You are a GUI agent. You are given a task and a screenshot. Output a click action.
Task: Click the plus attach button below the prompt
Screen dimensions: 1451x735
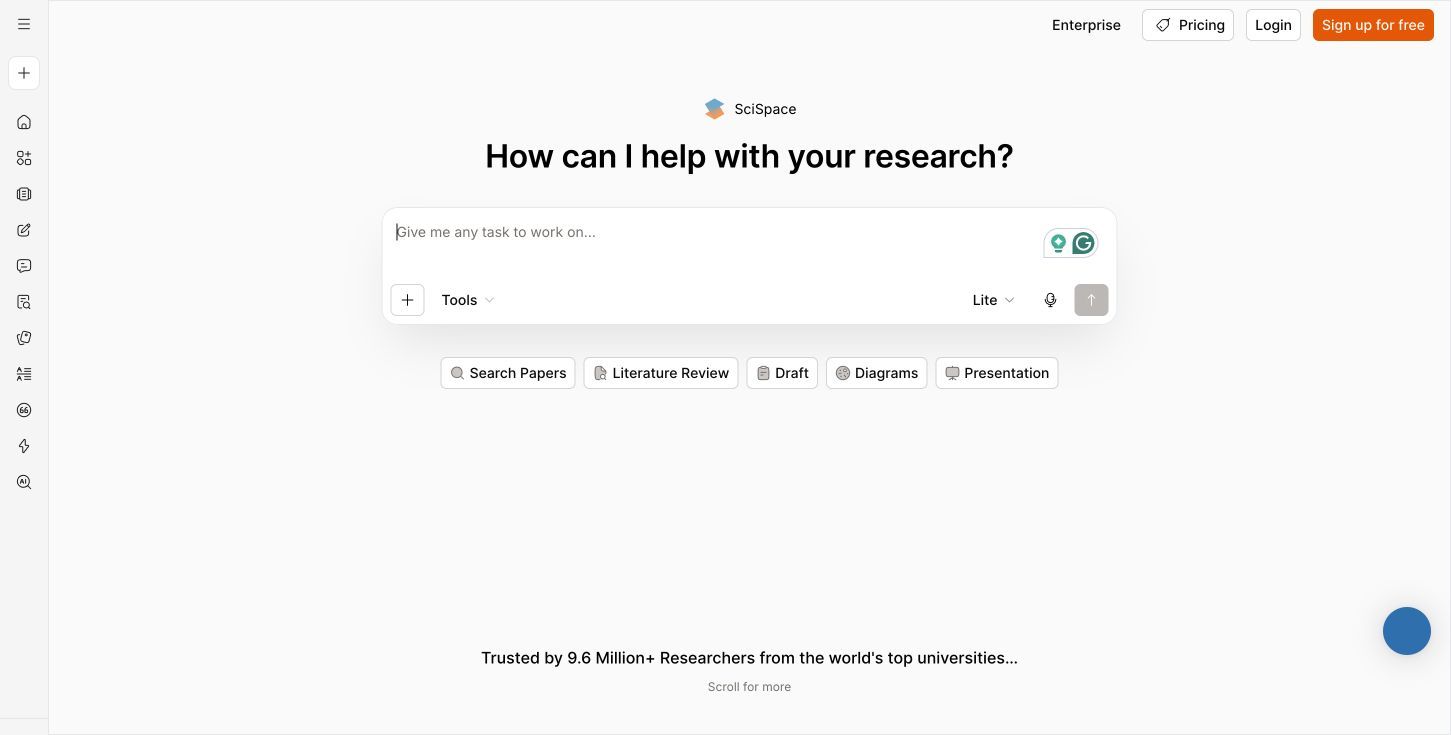click(x=407, y=300)
